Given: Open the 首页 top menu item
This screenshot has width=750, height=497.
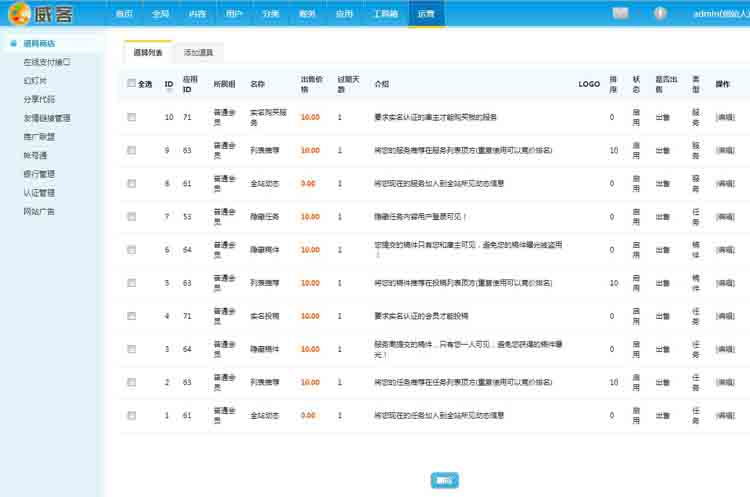Looking at the screenshot, I should (123, 14).
